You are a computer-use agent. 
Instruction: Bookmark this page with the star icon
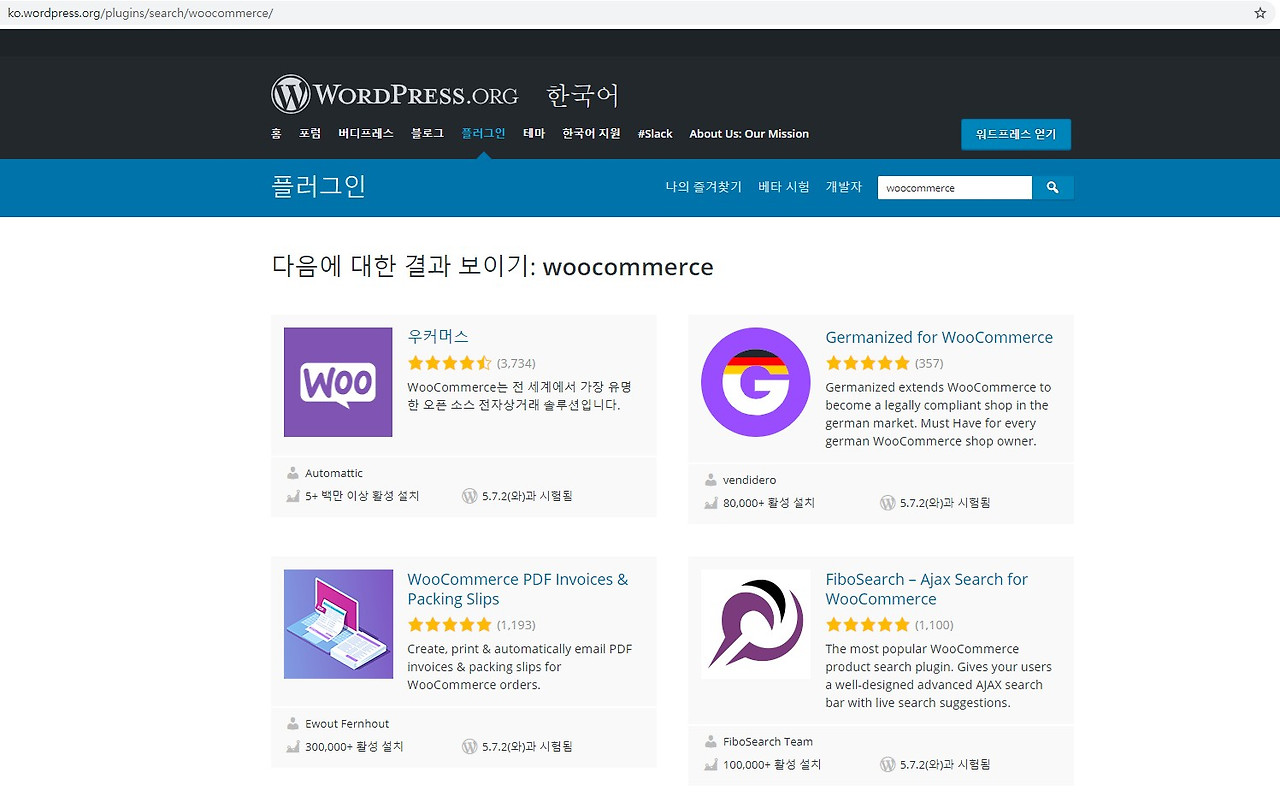tap(1260, 13)
